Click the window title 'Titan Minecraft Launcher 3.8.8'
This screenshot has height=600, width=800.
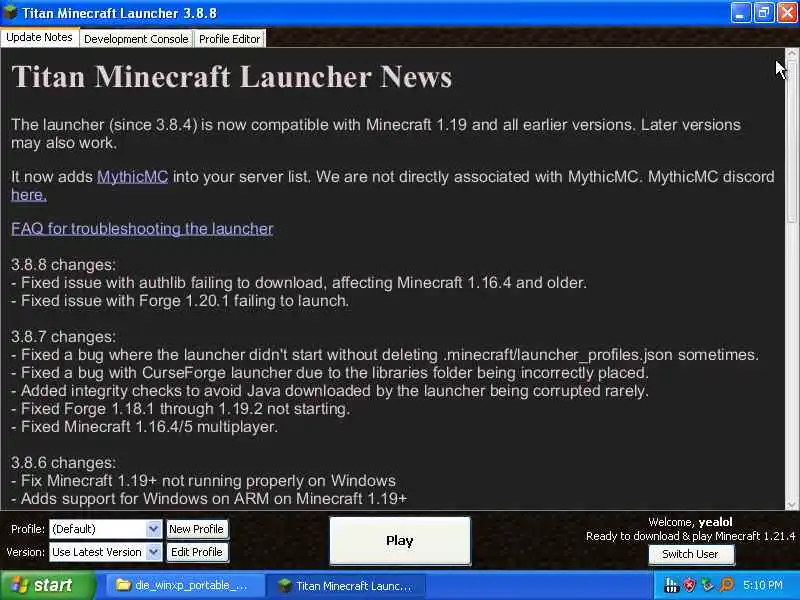coord(119,13)
